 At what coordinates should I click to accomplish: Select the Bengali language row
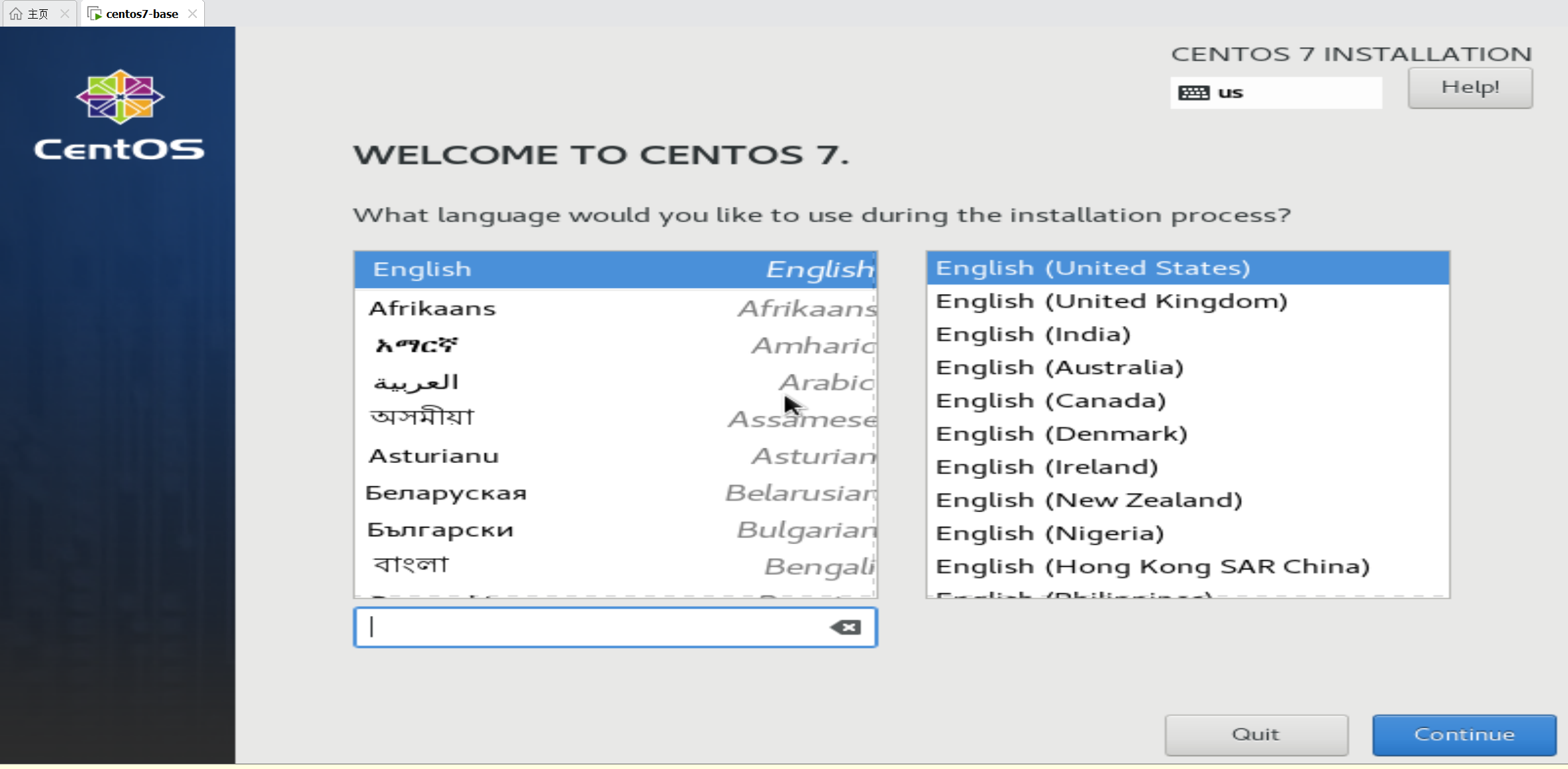click(x=615, y=567)
